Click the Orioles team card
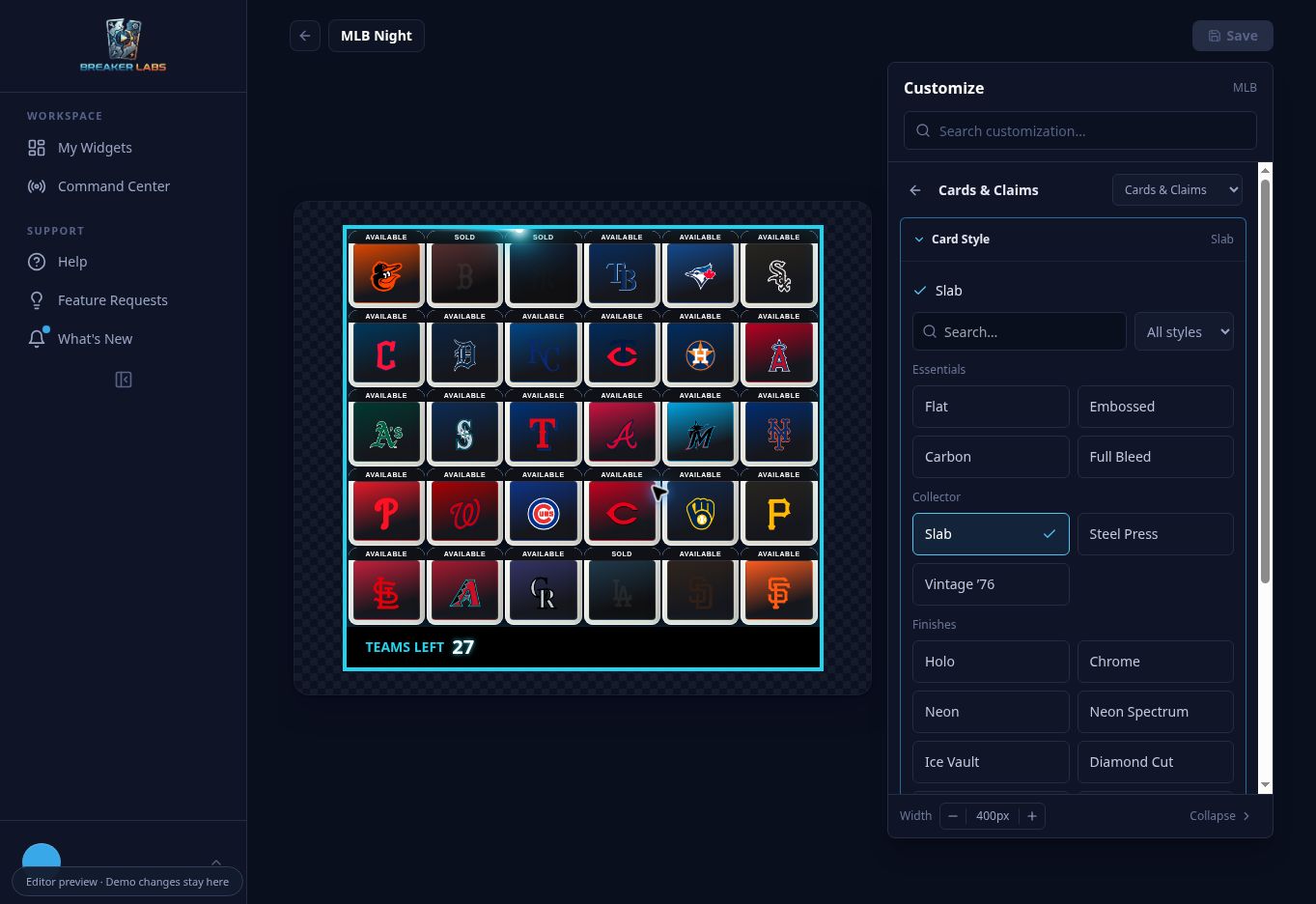The image size is (1316, 904). coord(386,268)
